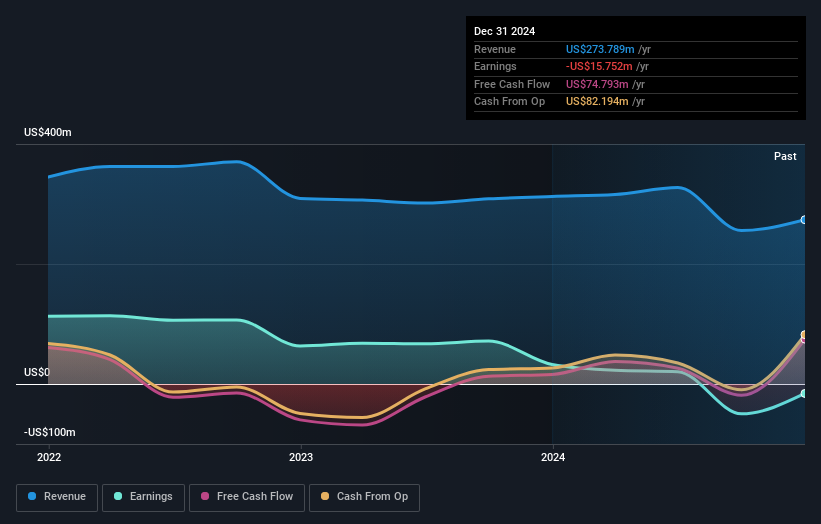
Task: Click the teal Earnings legend dot
Action: (118, 496)
